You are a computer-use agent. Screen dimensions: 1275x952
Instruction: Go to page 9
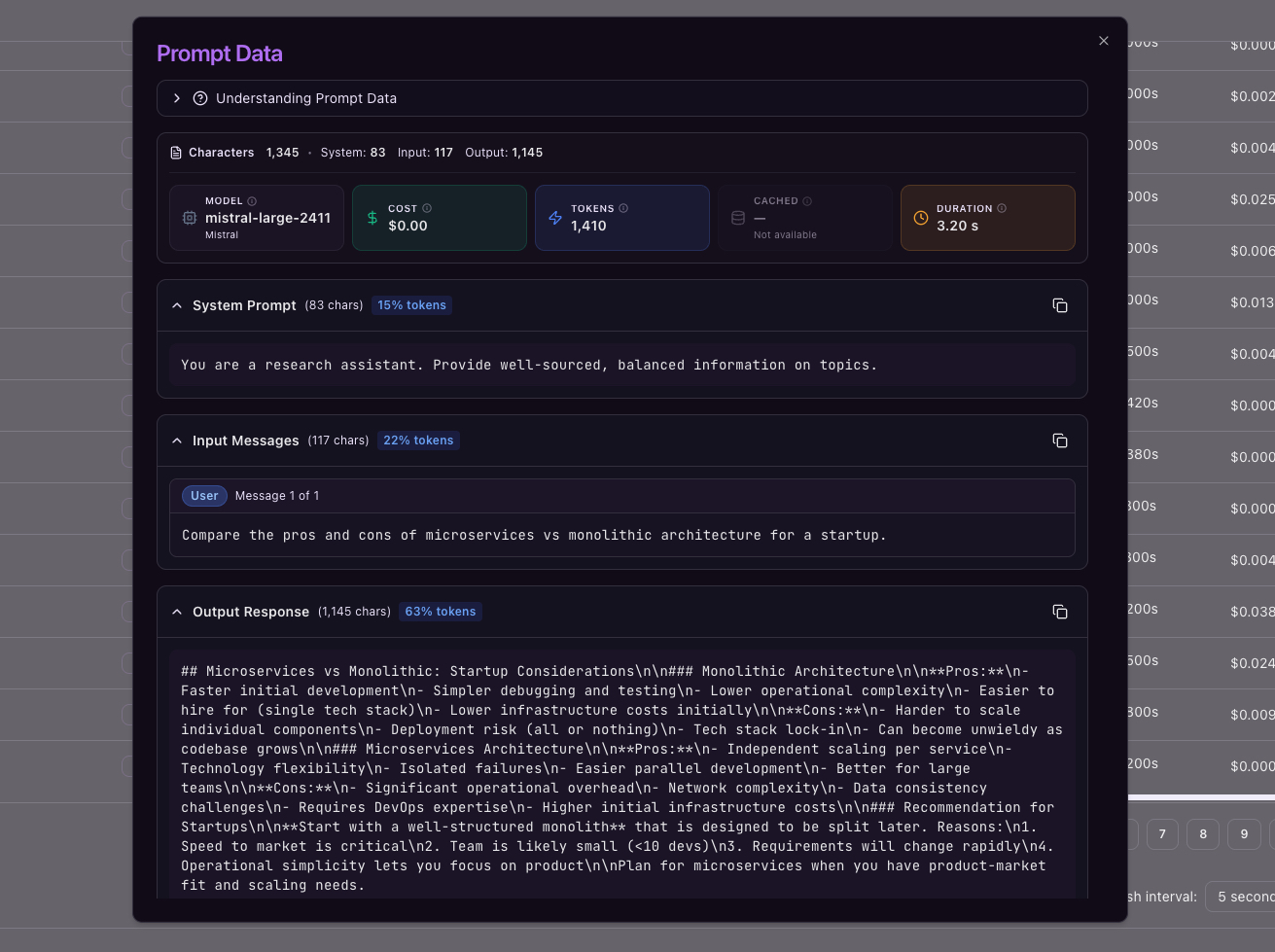pyautogui.click(x=1244, y=834)
